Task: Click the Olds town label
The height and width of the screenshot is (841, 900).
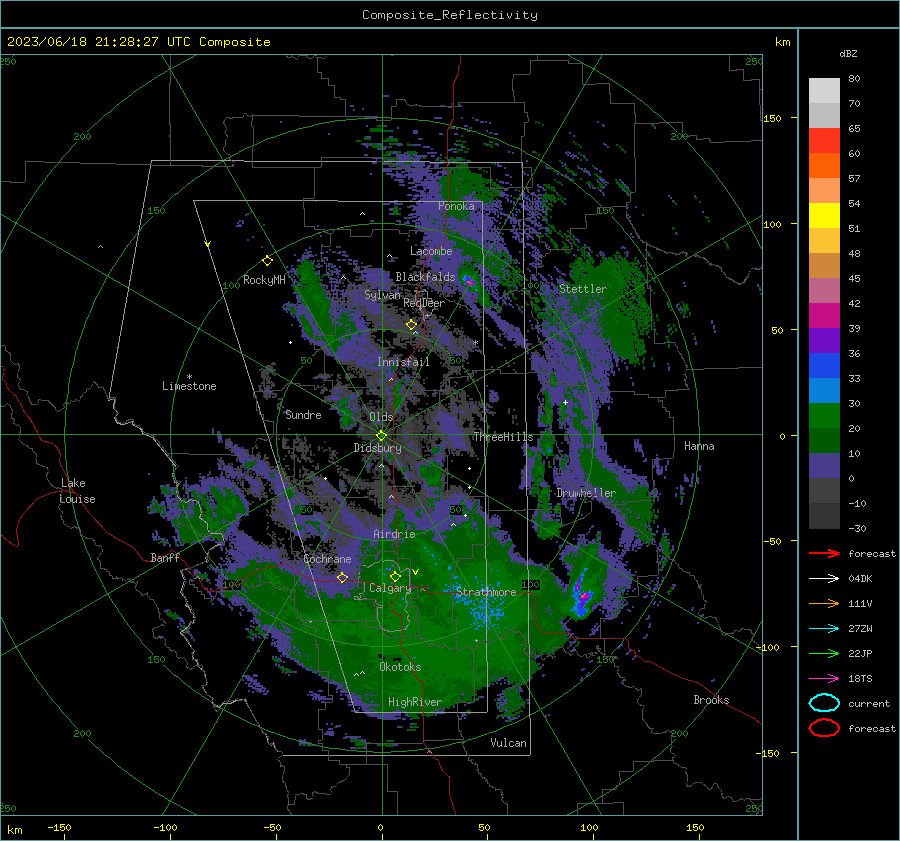Action: 381,417
